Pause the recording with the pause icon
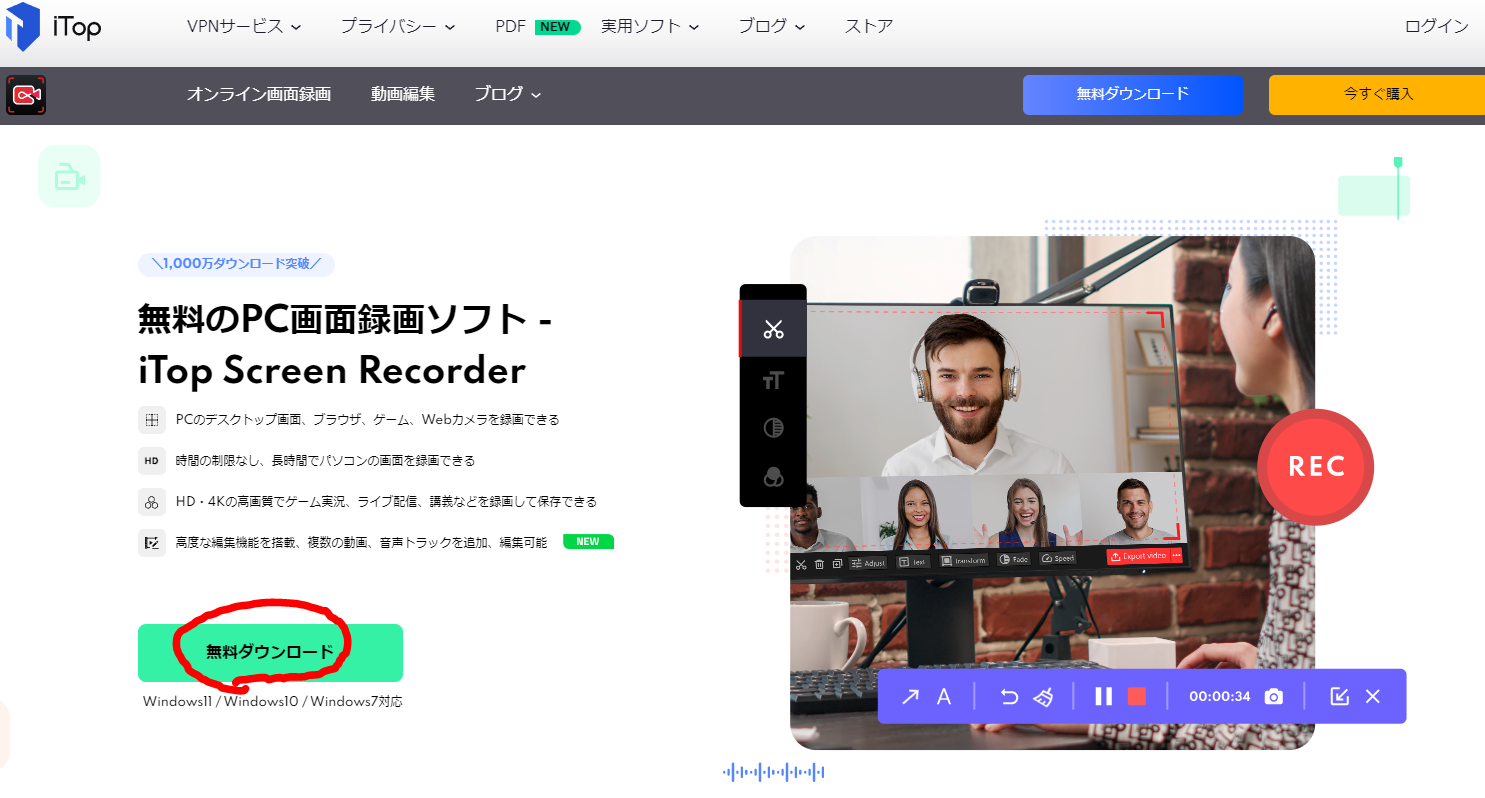This screenshot has height=798, width=1485. pyautogui.click(x=1103, y=696)
